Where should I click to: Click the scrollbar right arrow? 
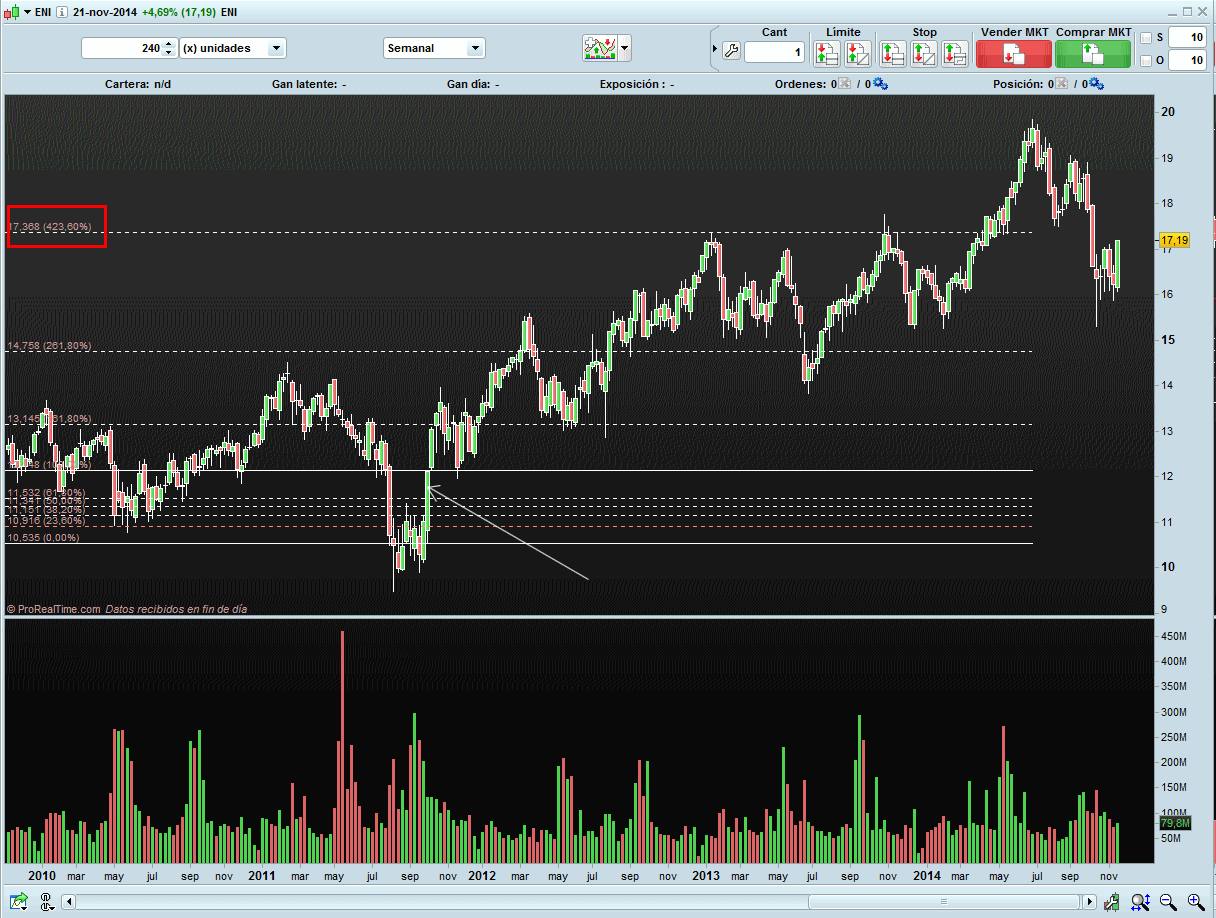tap(1088, 903)
